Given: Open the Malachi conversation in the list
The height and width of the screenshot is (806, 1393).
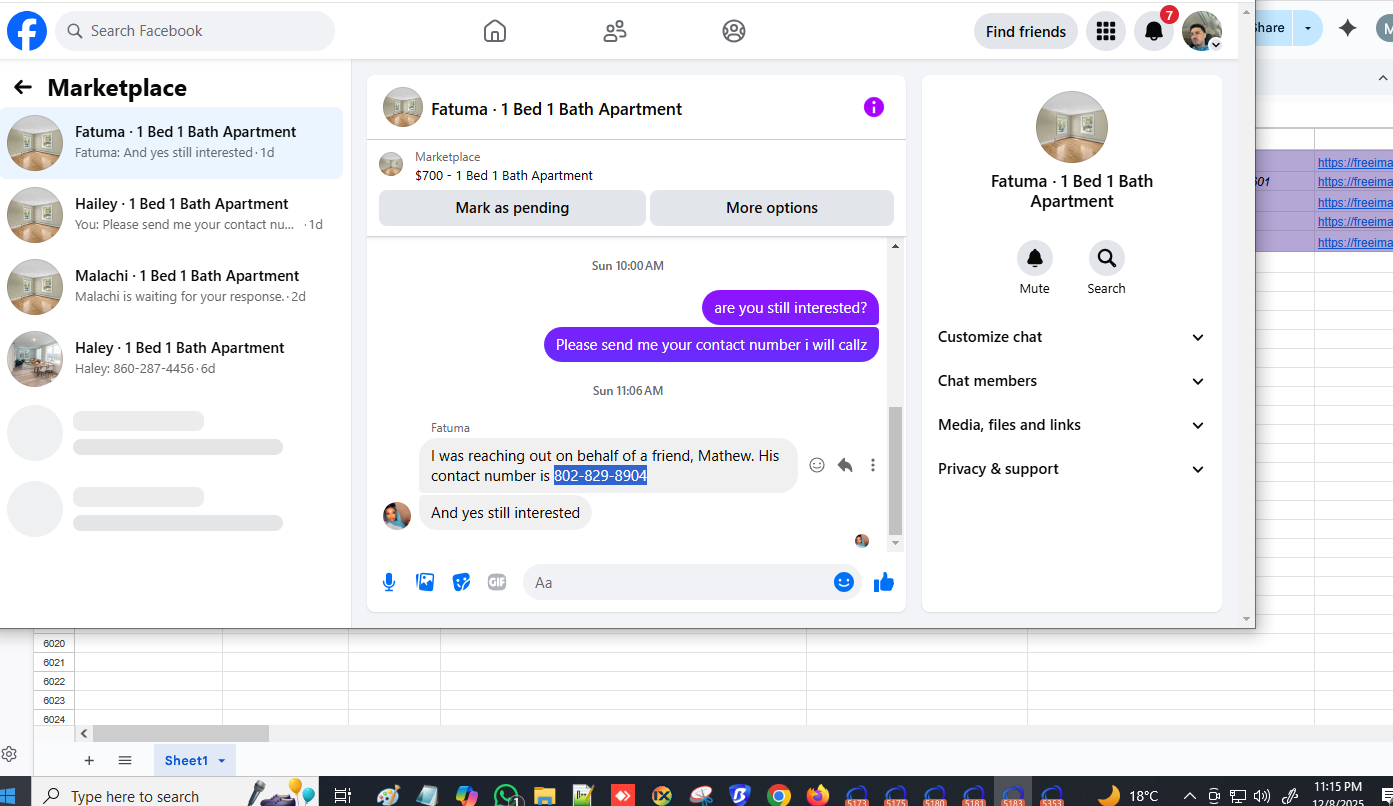Looking at the screenshot, I should [x=172, y=287].
